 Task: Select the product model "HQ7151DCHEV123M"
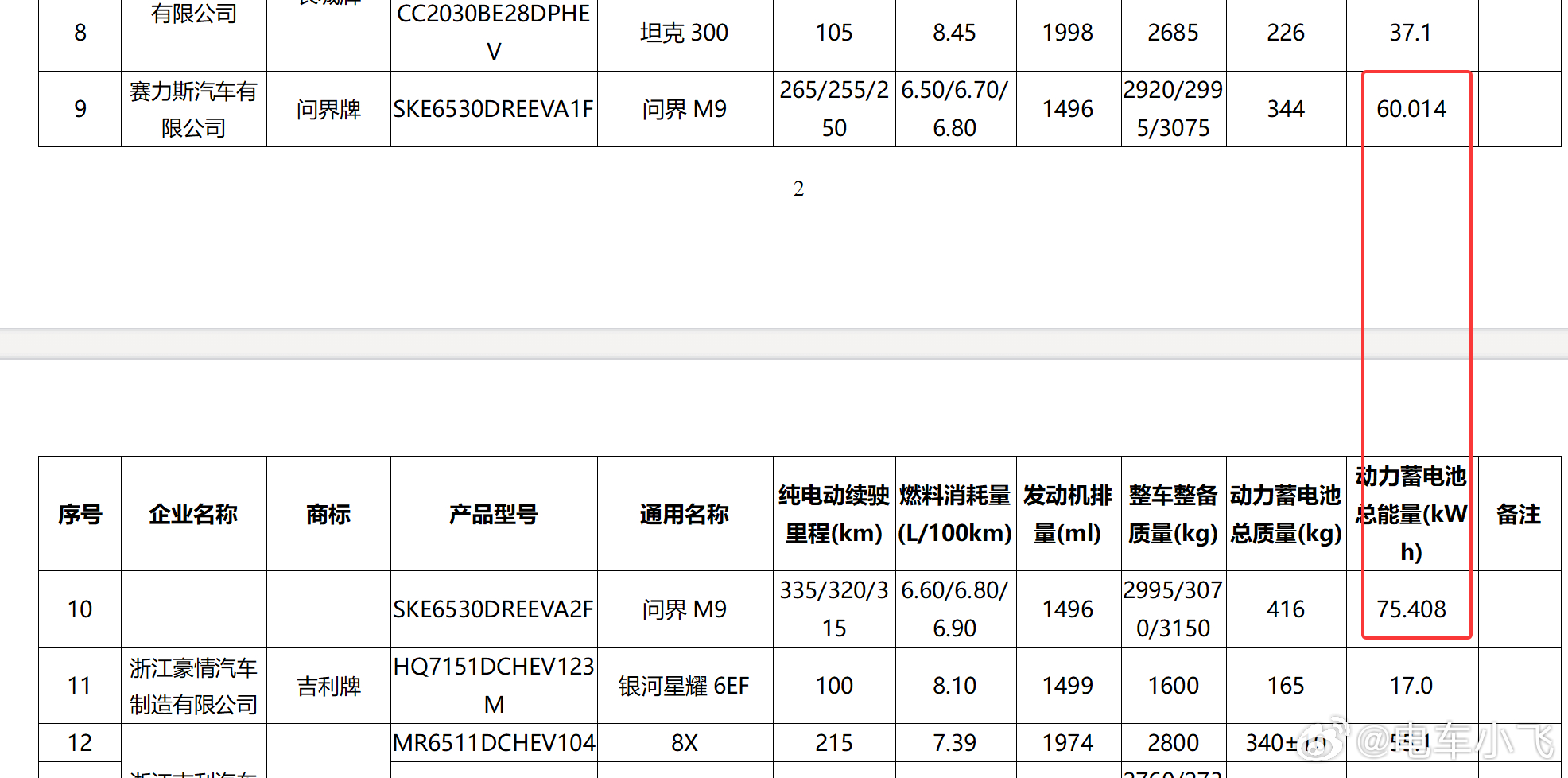(494, 686)
